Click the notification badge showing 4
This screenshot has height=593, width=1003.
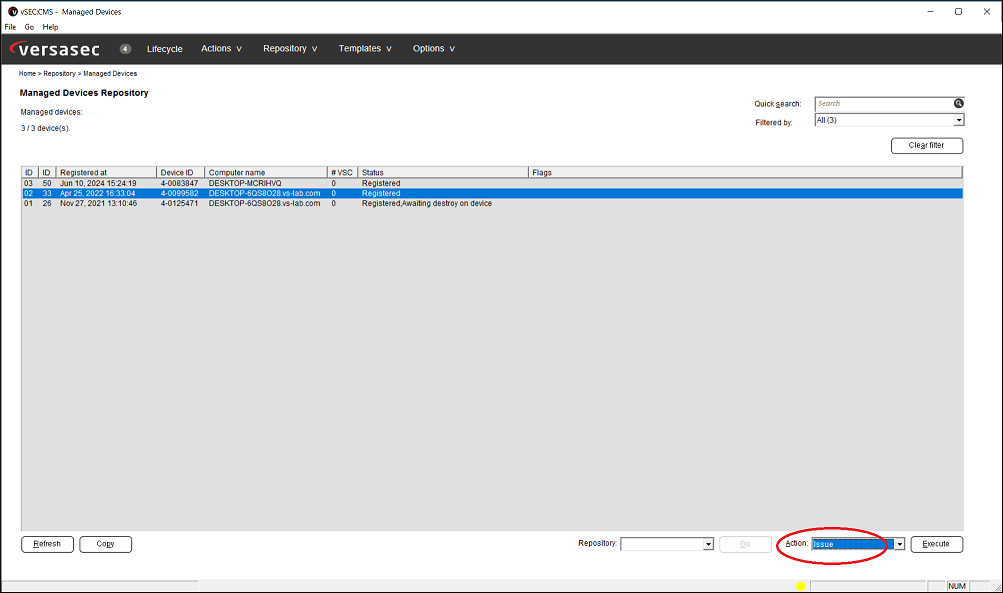pyautogui.click(x=125, y=49)
